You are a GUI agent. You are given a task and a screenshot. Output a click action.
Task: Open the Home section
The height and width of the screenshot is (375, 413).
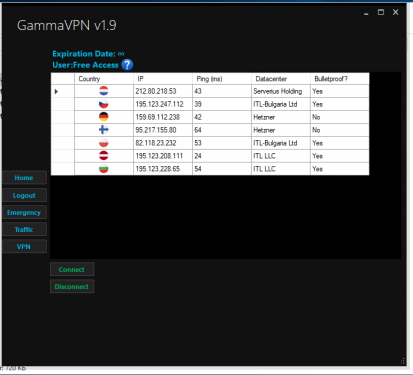[x=24, y=178]
